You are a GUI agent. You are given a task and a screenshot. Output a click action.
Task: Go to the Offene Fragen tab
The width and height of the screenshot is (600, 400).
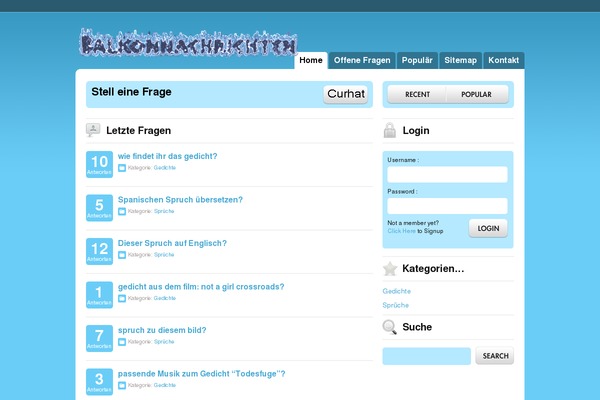(x=362, y=60)
